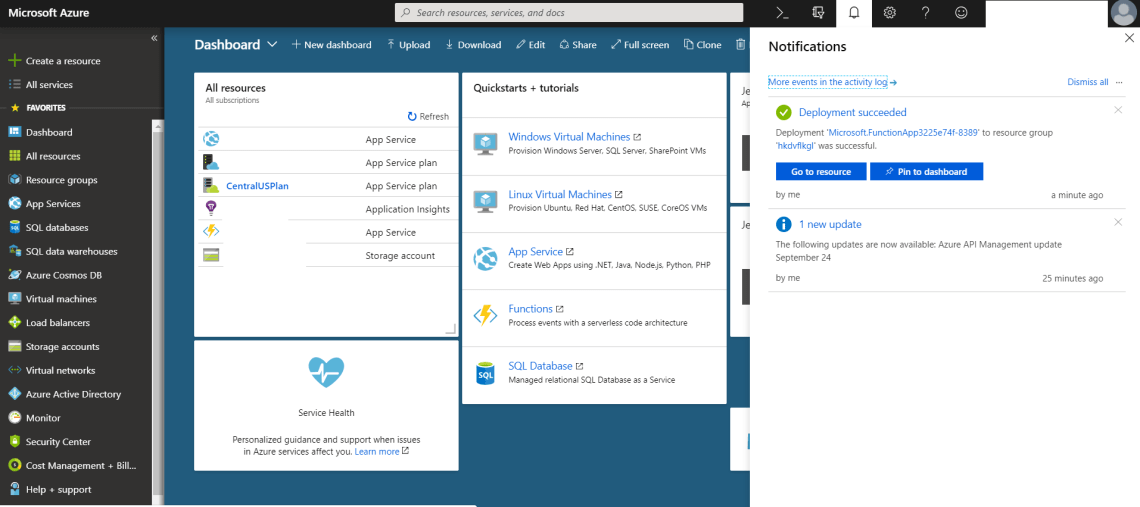The image size is (1140, 507).
Task: Click the Go to resource button
Action: (x=821, y=172)
